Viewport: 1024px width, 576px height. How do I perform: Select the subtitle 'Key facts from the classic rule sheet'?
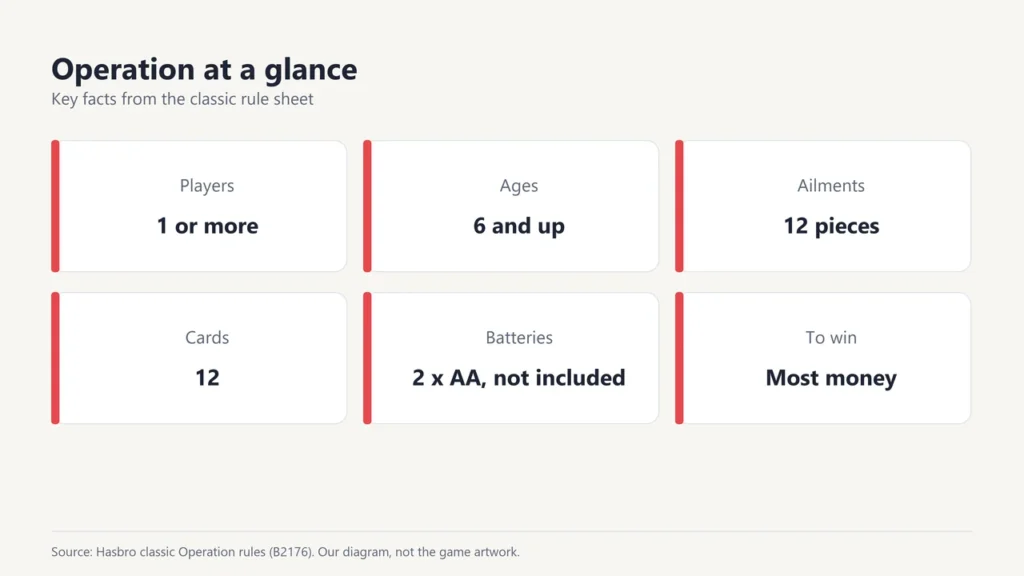(x=182, y=99)
